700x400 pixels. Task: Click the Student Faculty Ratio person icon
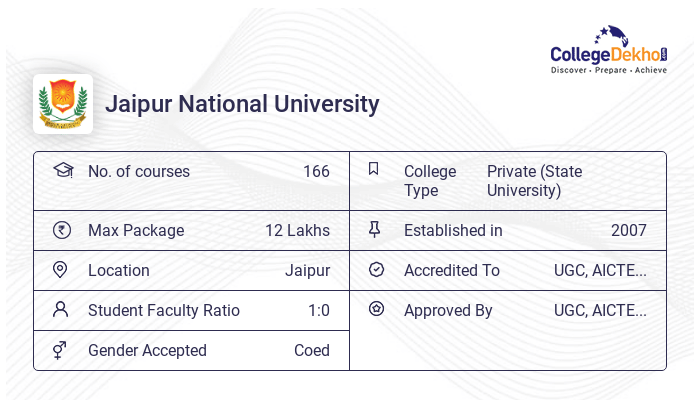click(x=62, y=310)
